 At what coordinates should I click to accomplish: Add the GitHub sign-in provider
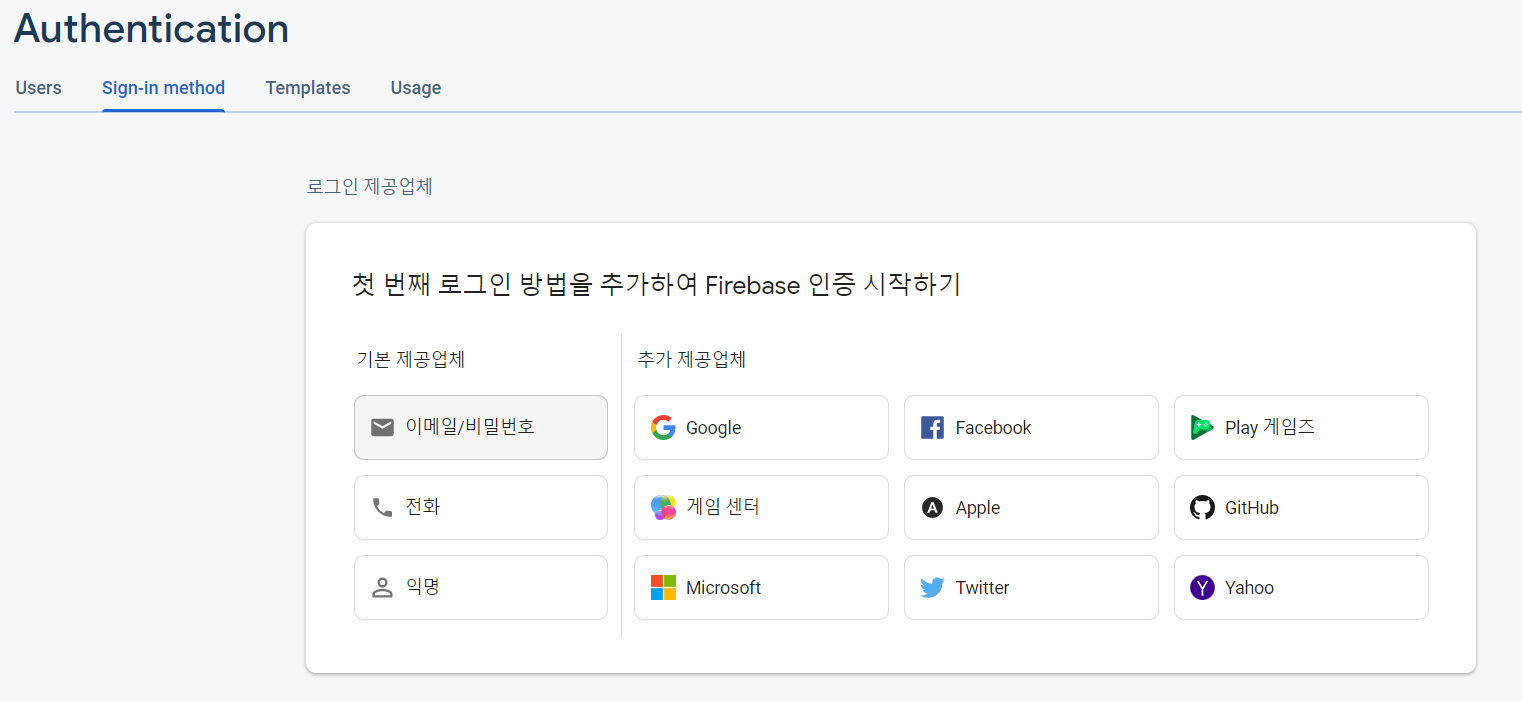[1301, 507]
